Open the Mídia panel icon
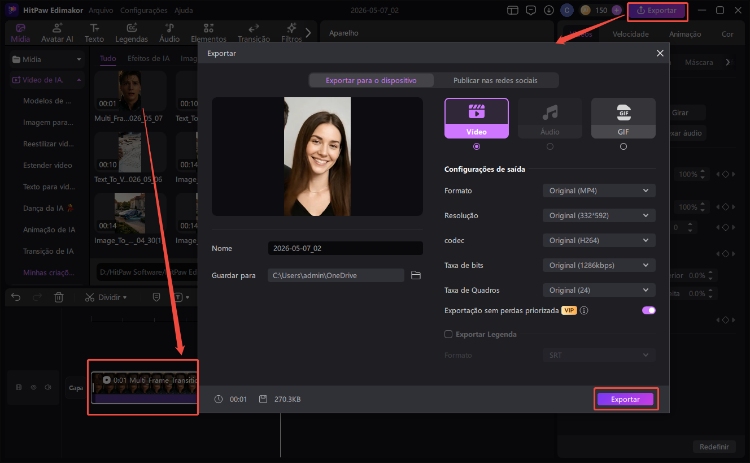The width and height of the screenshot is (750, 463). (x=20, y=33)
